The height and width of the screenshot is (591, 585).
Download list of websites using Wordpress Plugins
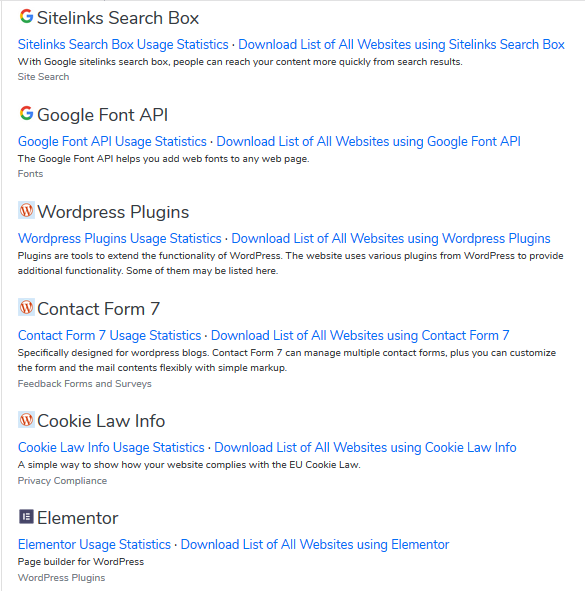pyautogui.click(x=391, y=238)
